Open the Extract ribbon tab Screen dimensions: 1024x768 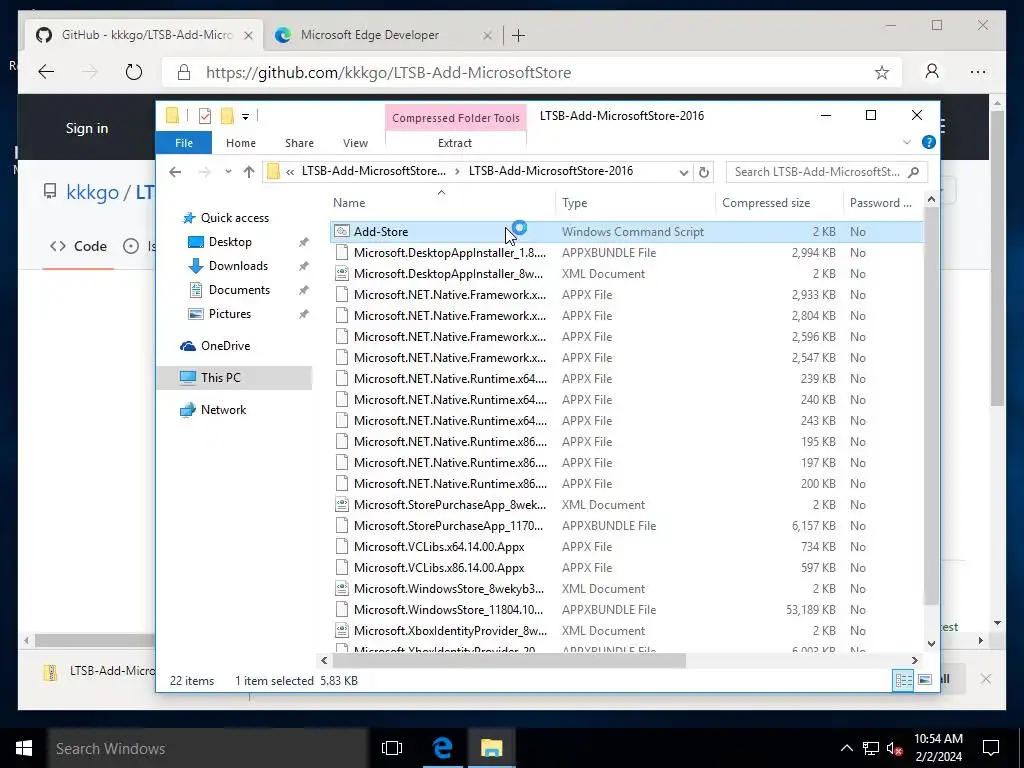pyautogui.click(x=455, y=142)
